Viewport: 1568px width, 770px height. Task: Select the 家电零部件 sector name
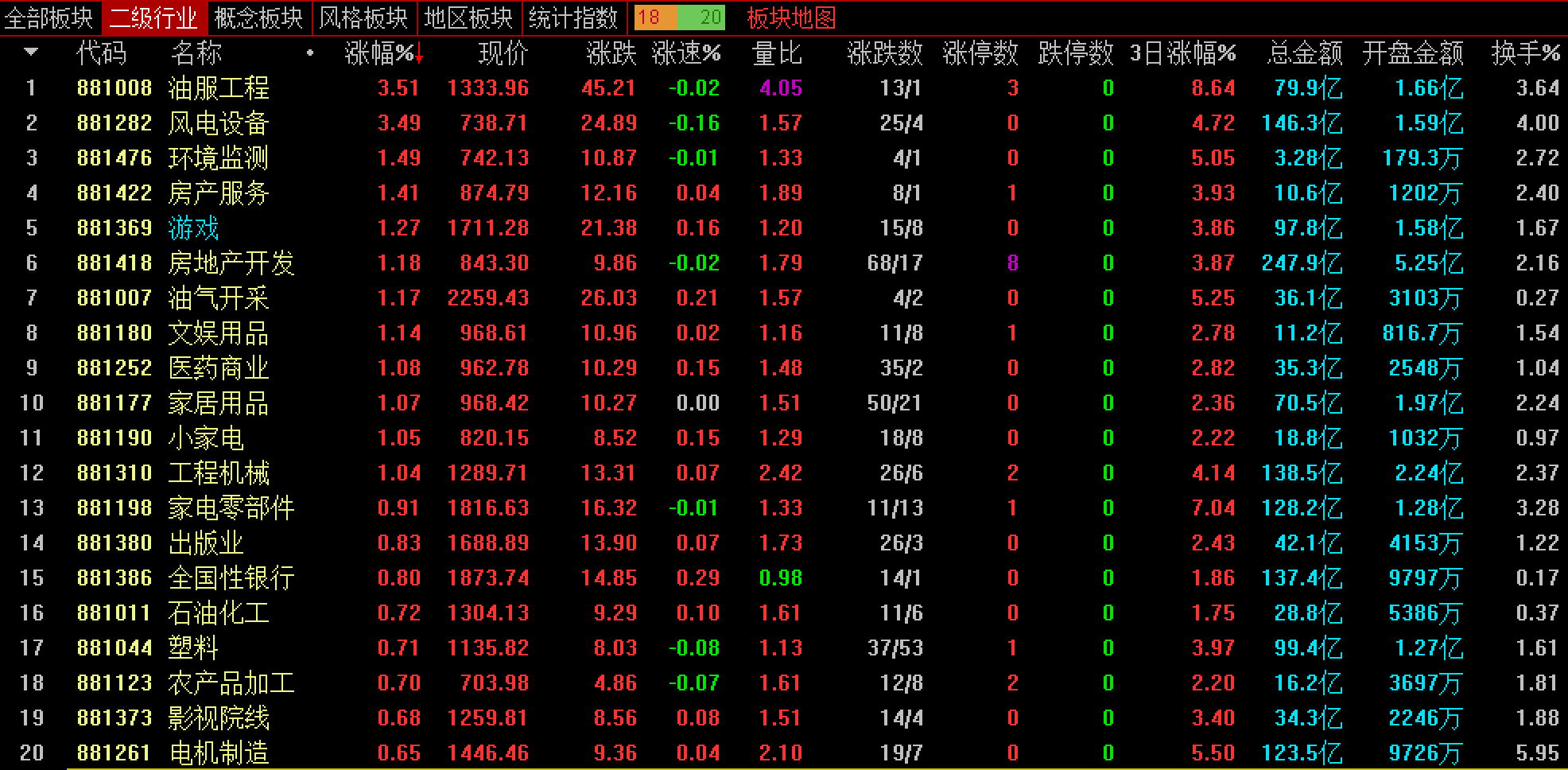click(231, 507)
